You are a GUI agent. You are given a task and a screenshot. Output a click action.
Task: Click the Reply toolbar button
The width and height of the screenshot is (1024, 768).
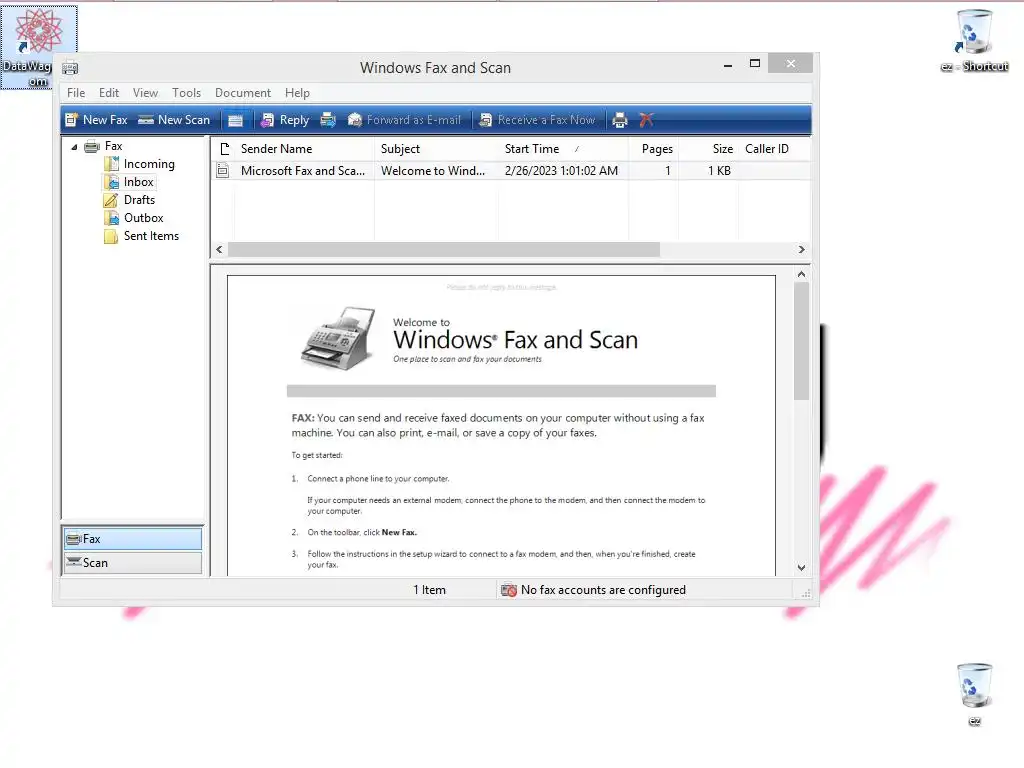(x=285, y=120)
